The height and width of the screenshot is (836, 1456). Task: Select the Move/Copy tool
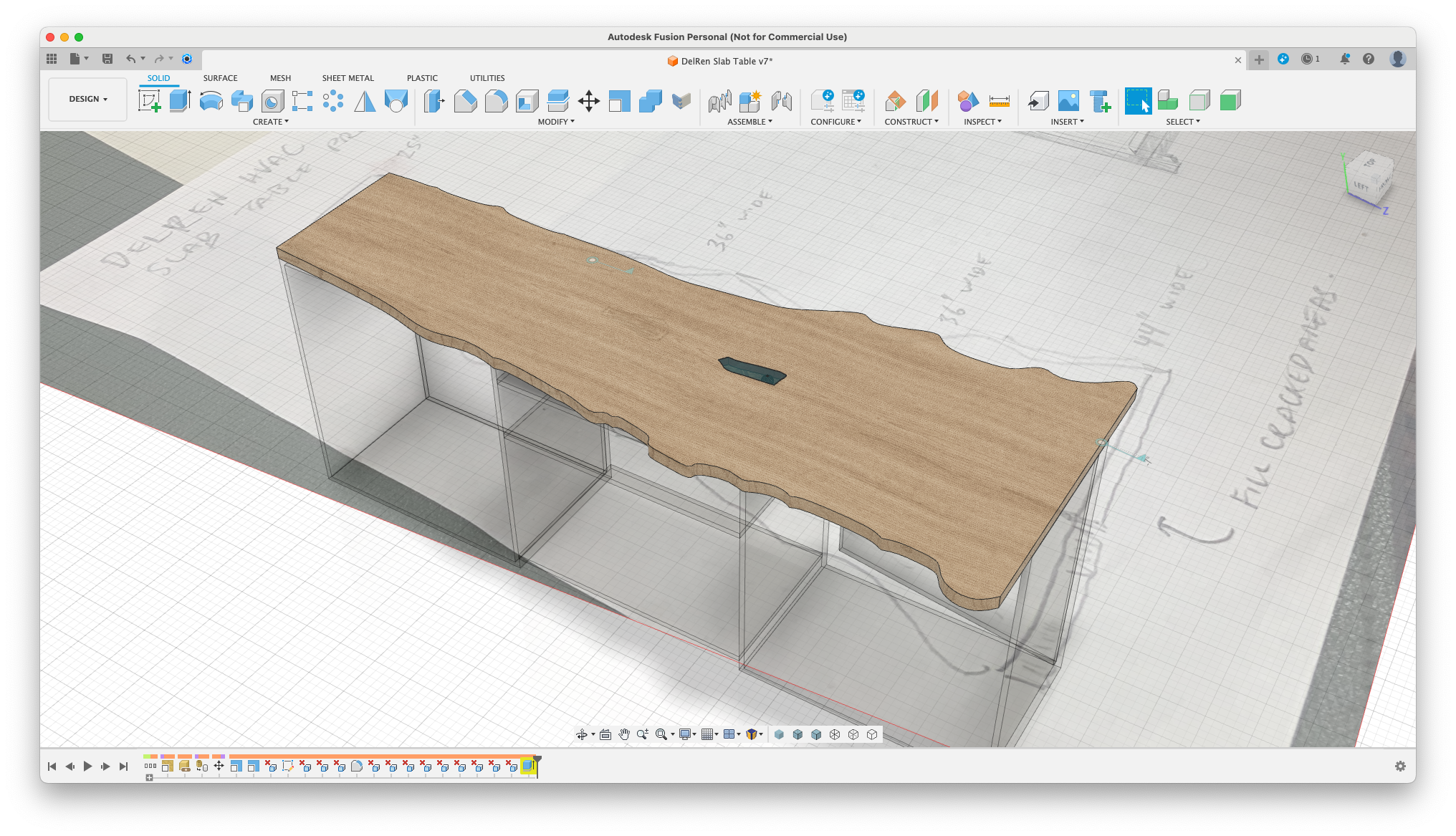tap(590, 102)
